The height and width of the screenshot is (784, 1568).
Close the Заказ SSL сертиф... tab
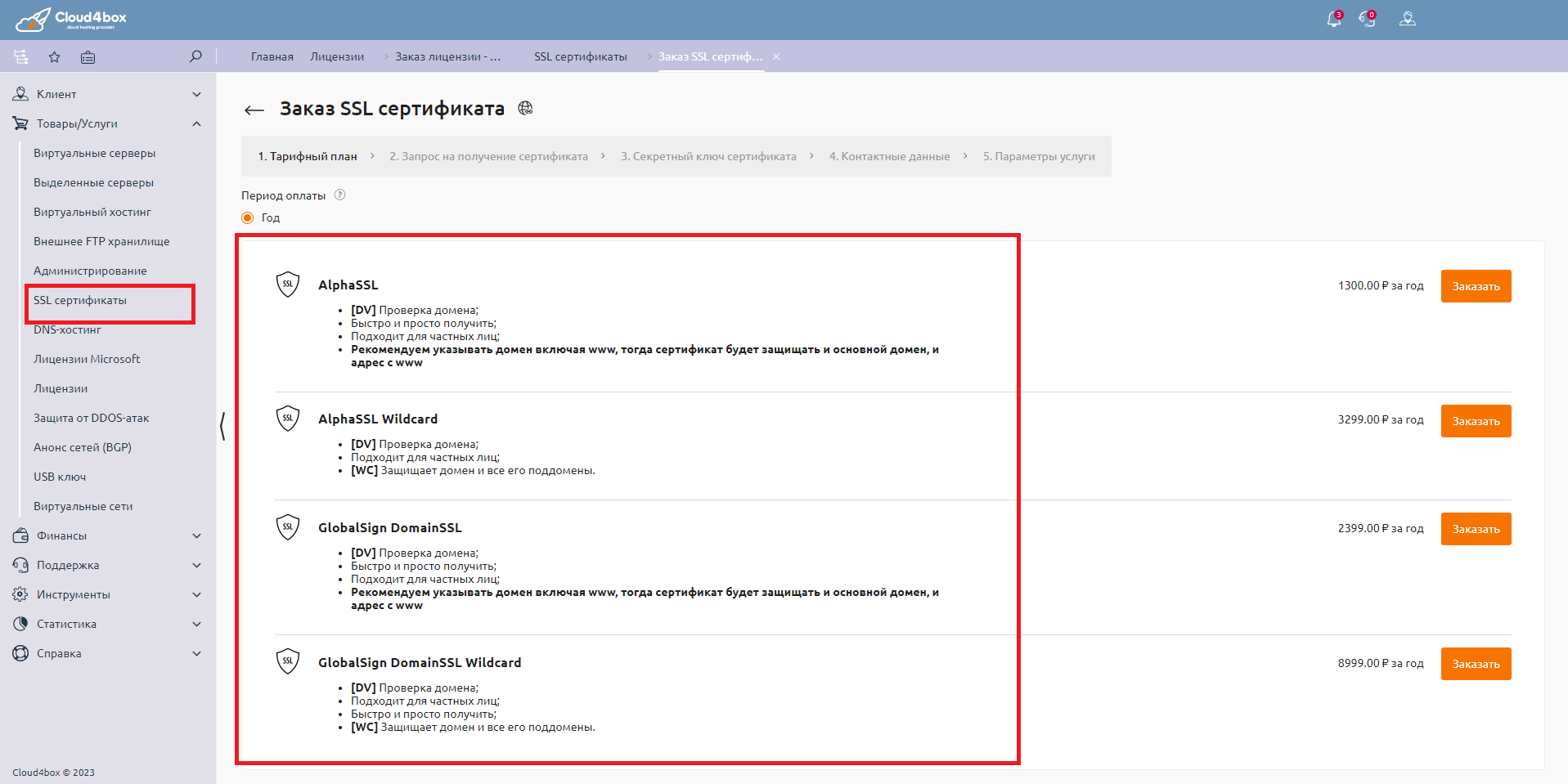(x=776, y=56)
